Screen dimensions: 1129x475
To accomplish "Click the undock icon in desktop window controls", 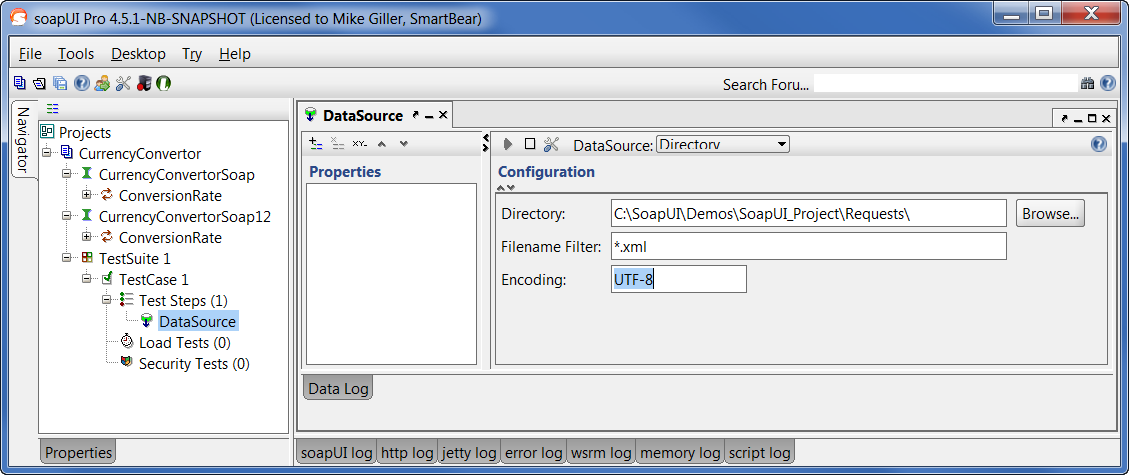I will 1064,118.
